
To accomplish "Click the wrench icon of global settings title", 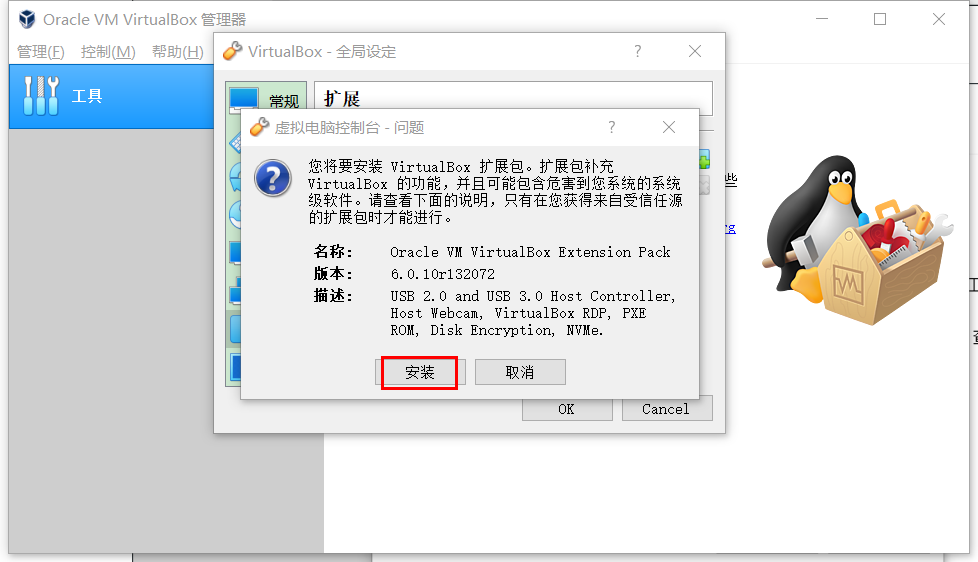I will tap(232, 51).
